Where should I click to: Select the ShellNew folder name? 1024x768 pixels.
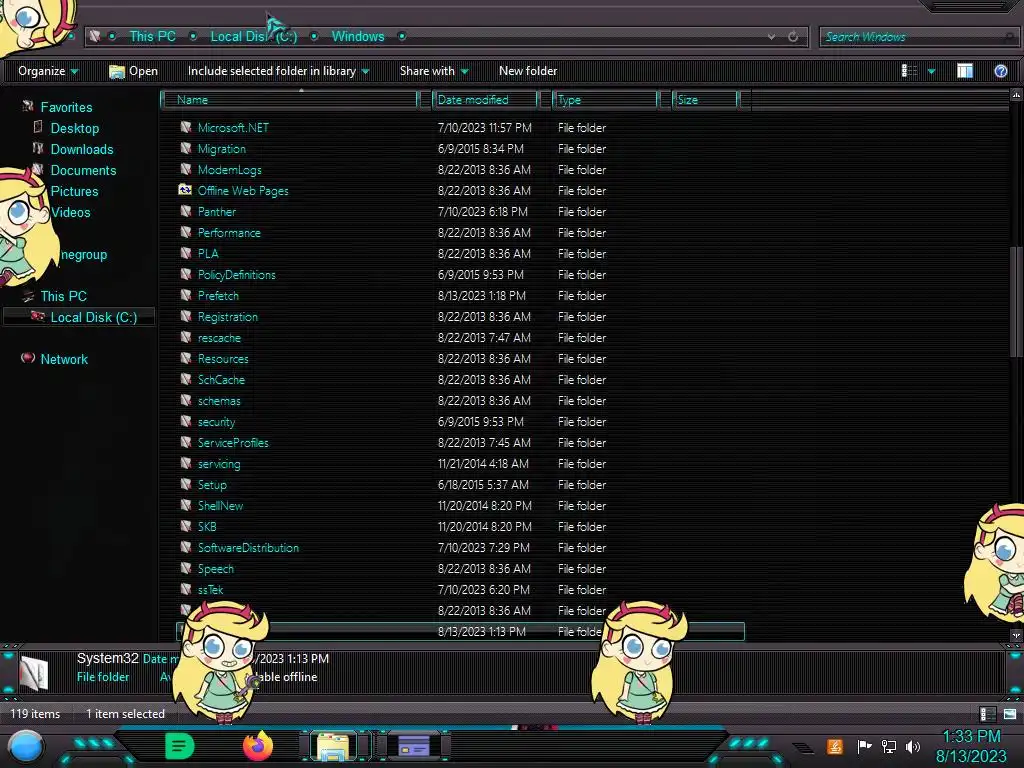click(x=220, y=505)
